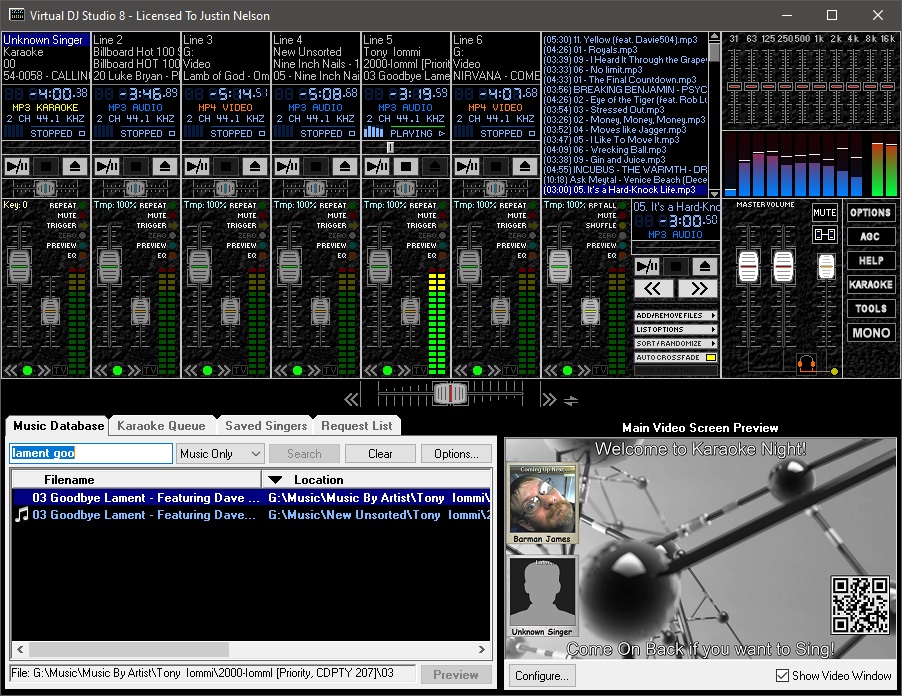
Task: Open the Request List tab
Action: tap(357, 426)
